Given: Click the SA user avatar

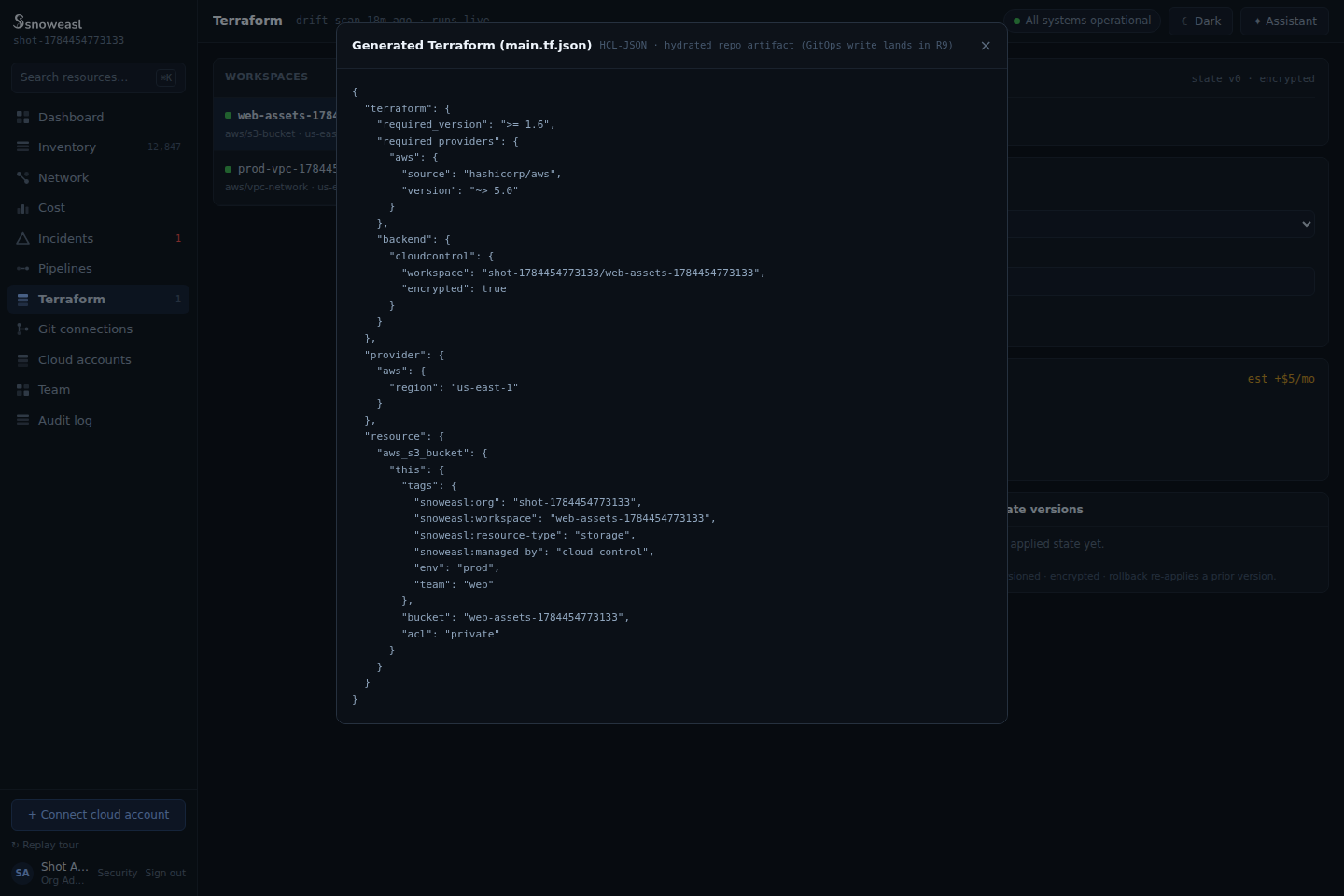Looking at the screenshot, I should pyautogui.click(x=22, y=874).
